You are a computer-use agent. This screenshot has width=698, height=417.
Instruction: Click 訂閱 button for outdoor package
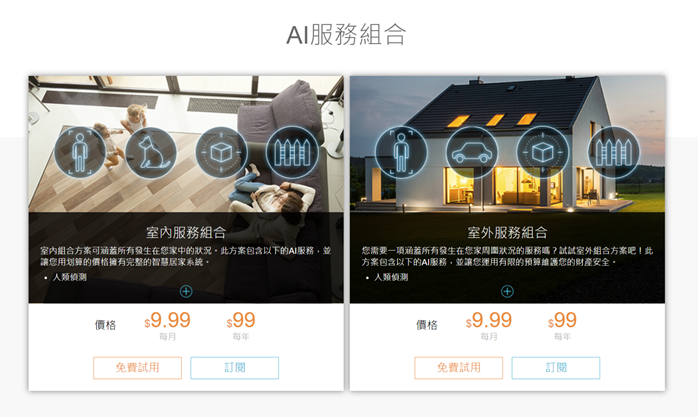(x=556, y=368)
